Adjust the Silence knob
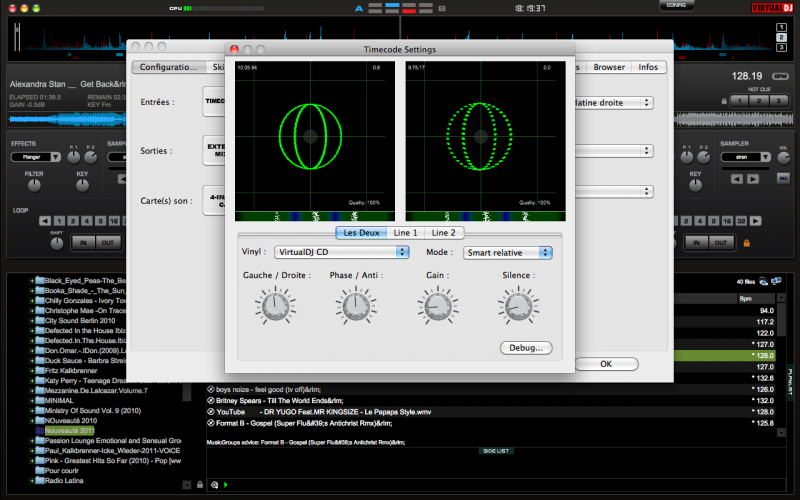This screenshot has width=800, height=500. click(518, 305)
